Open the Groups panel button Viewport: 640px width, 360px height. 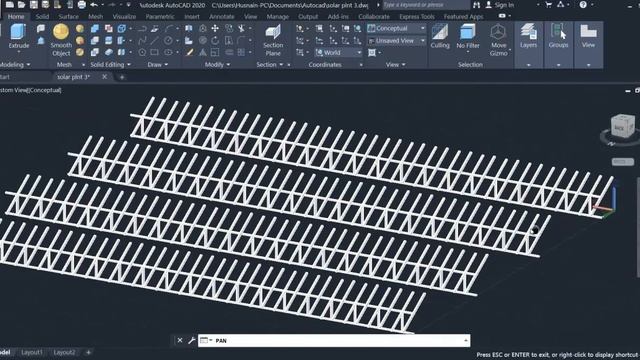pyautogui.click(x=558, y=36)
